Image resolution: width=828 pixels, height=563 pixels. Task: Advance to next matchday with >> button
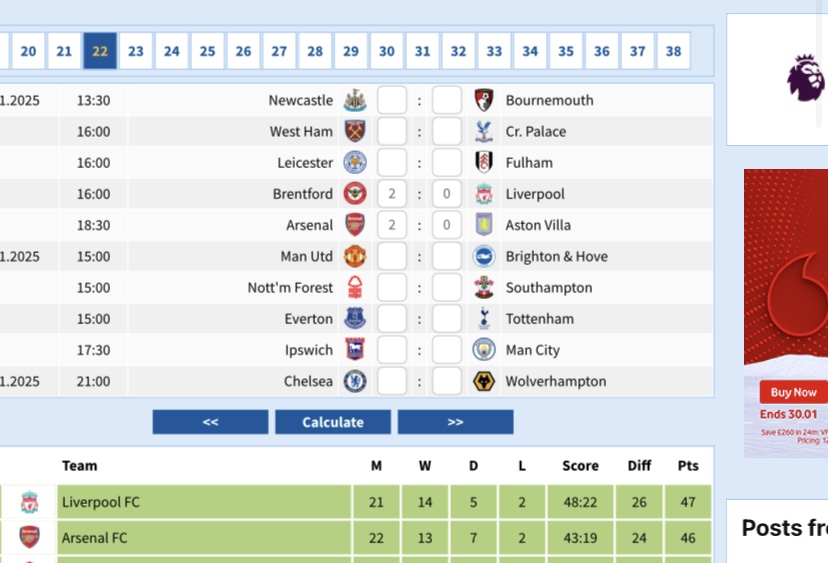(455, 422)
